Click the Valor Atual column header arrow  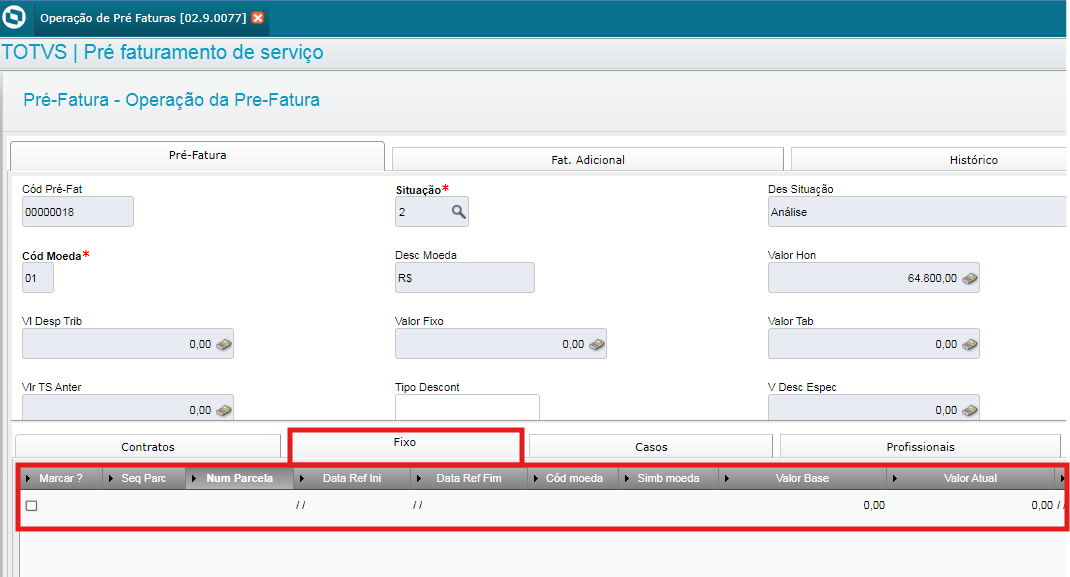895,479
